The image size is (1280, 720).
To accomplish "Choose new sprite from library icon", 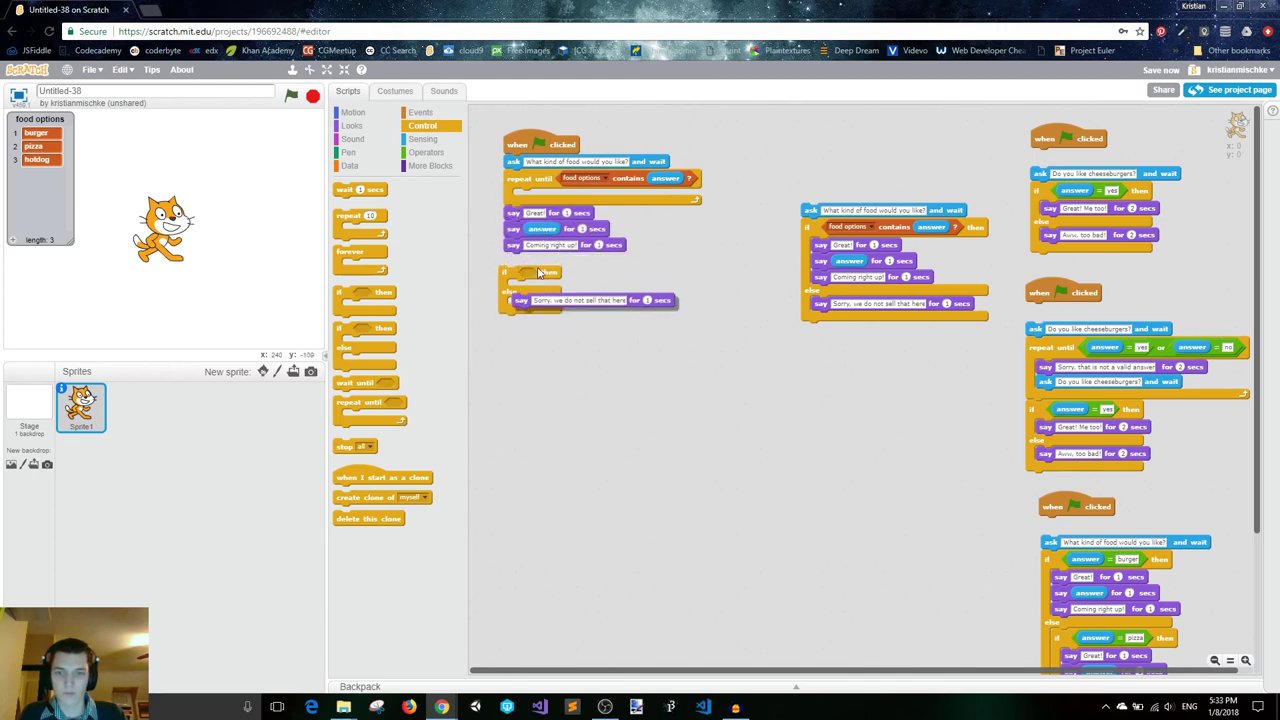I will tap(263, 372).
